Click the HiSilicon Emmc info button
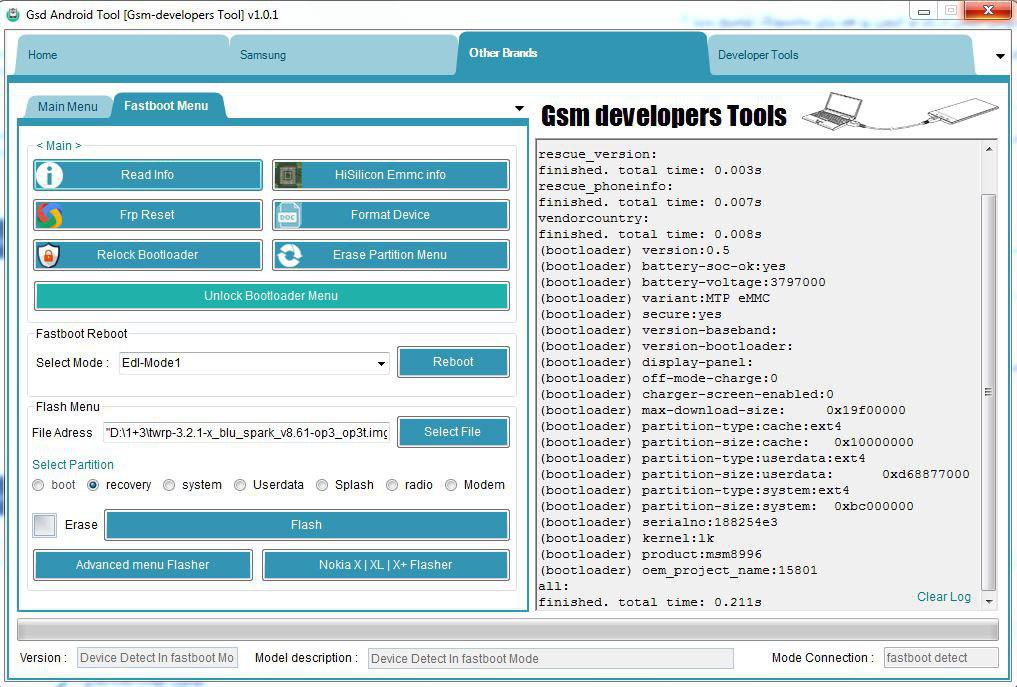The image size is (1017, 687). pyautogui.click(x=390, y=175)
